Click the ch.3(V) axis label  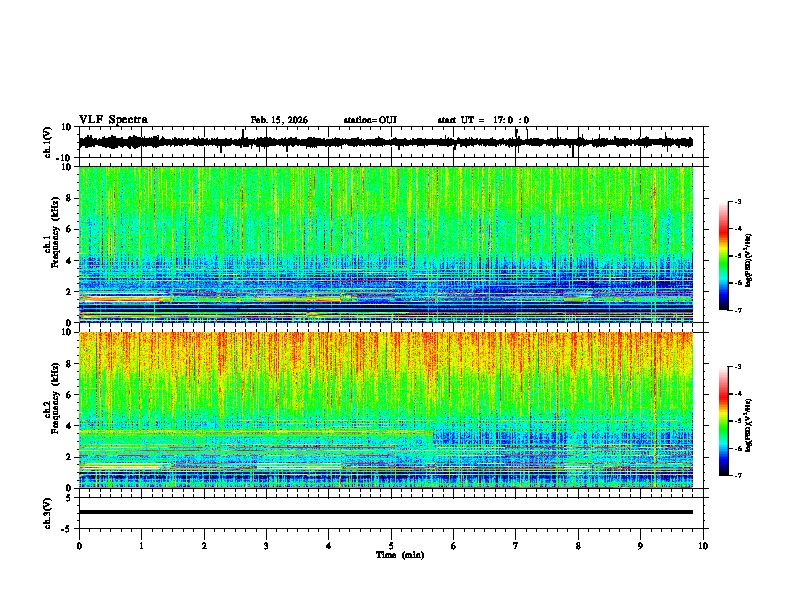pos(47,513)
